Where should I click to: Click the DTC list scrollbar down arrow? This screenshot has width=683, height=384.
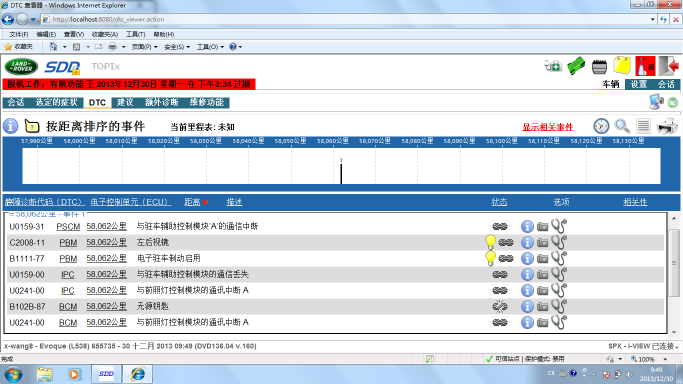pos(674,332)
